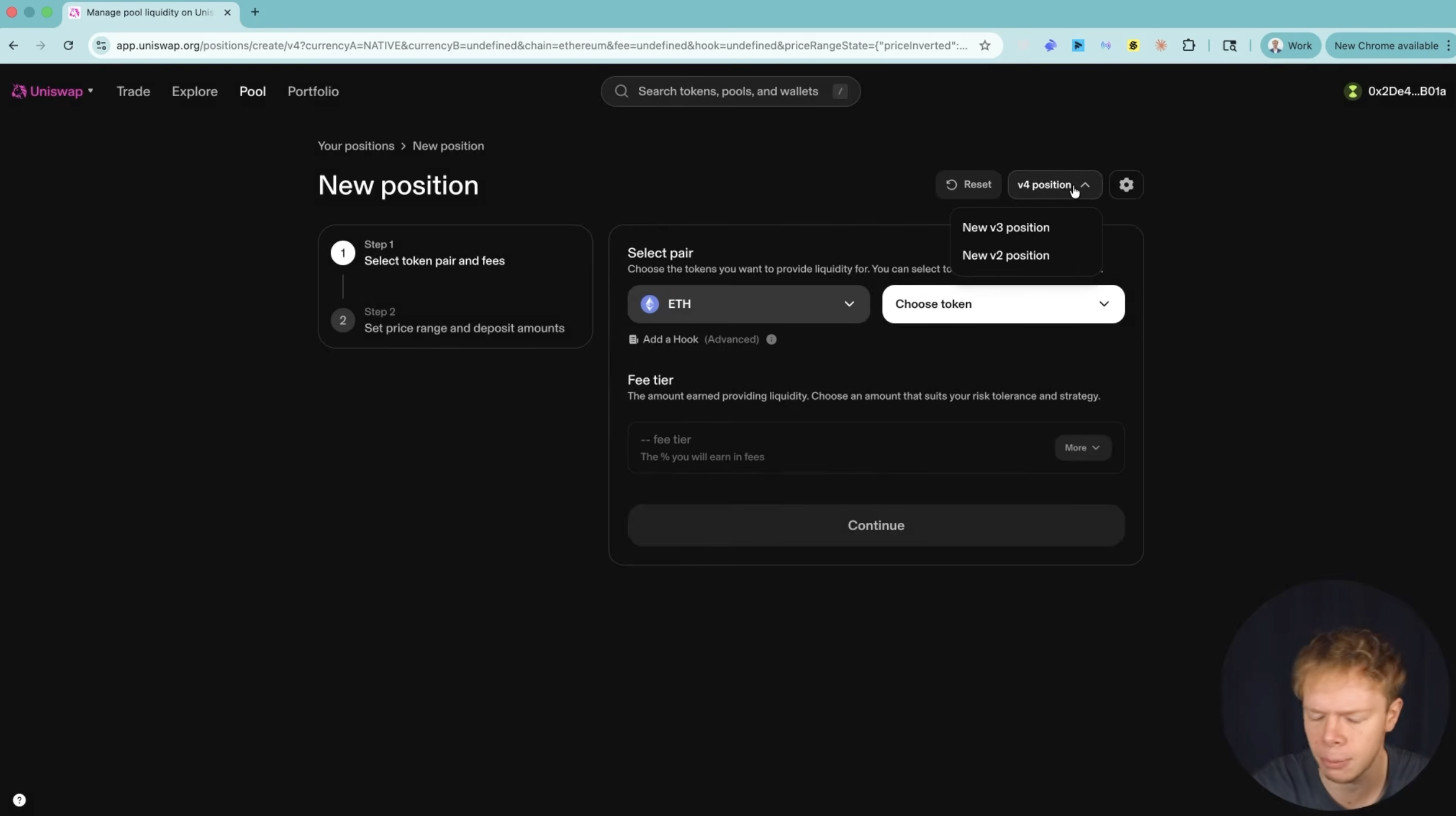Viewport: 1456px width, 816px height.
Task: Click the blue square extension icon
Action: pos(1078,45)
